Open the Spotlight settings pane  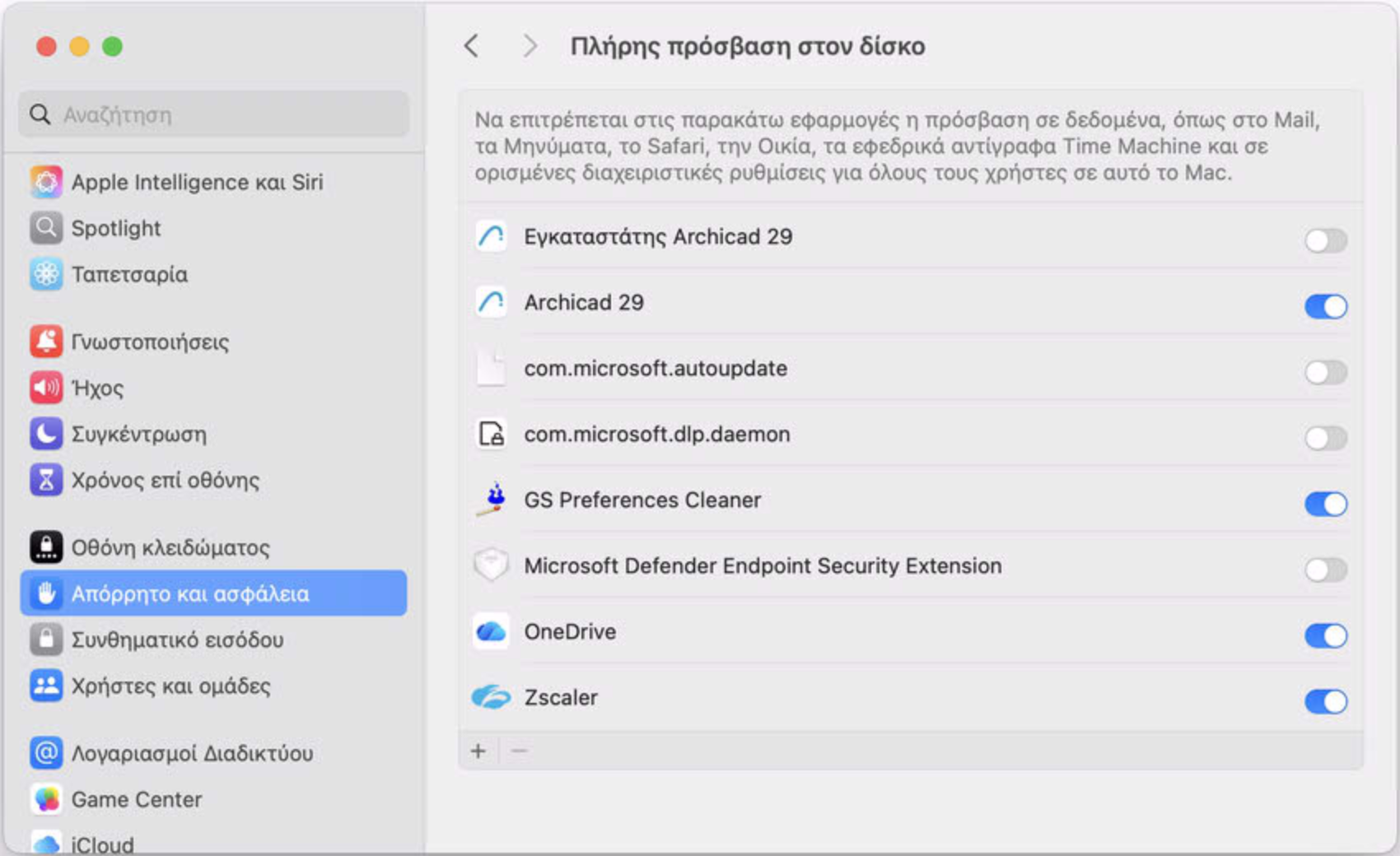pos(213,228)
